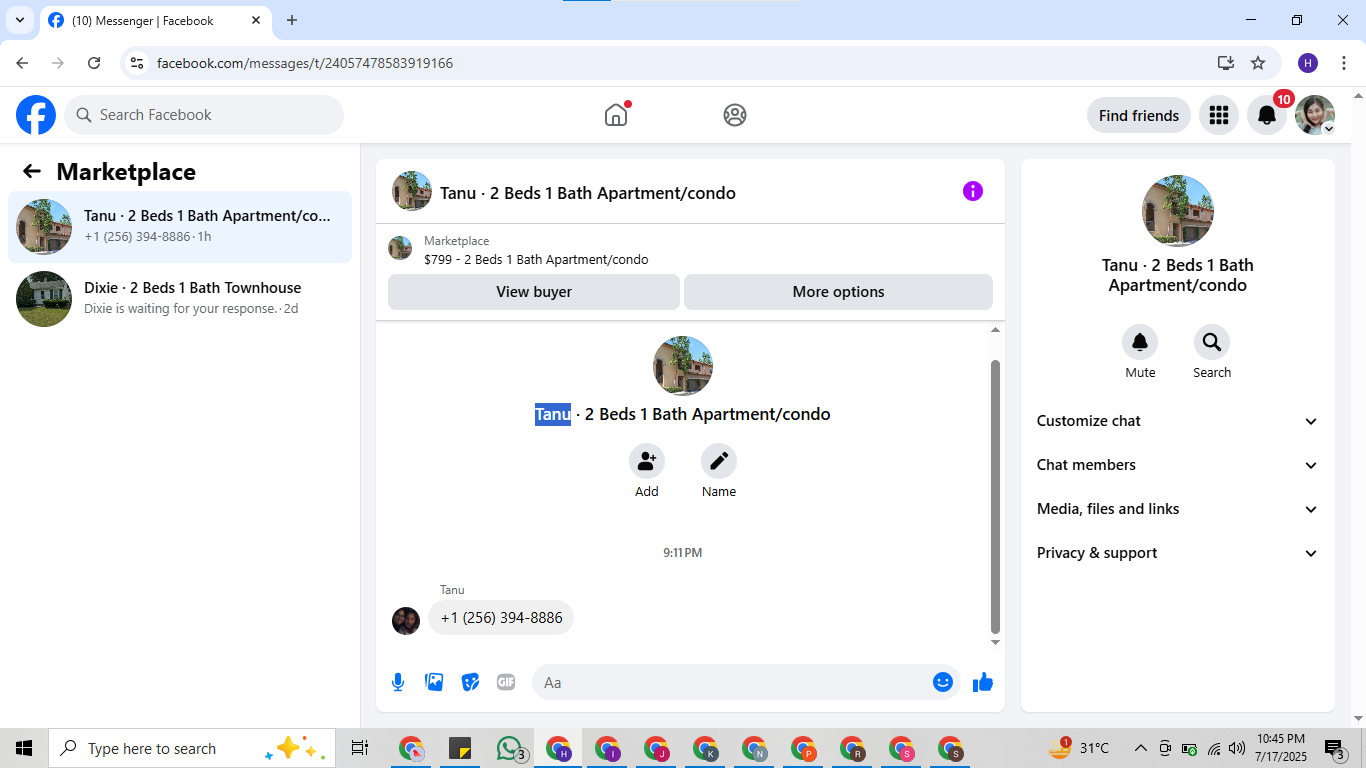Open the $799 Marketplace listing link

pyautogui.click(x=536, y=260)
